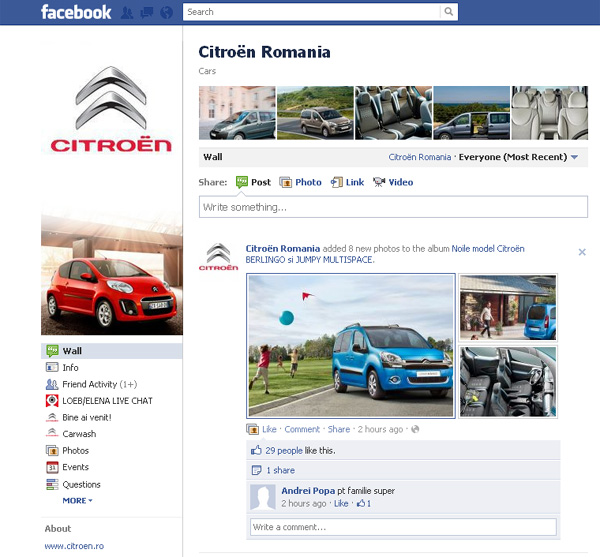Open the notifications globe icon

pos(165,13)
